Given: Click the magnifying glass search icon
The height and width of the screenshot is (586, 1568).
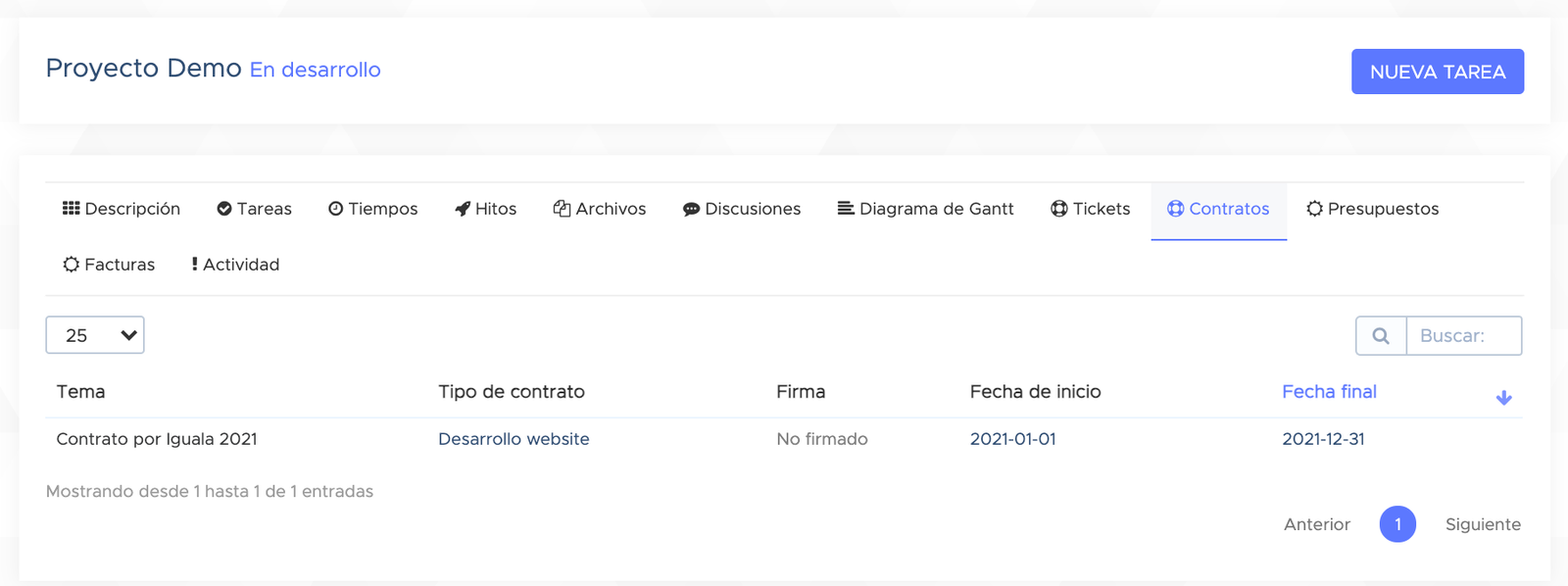Looking at the screenshot, I should click(x=1381, y=336).
